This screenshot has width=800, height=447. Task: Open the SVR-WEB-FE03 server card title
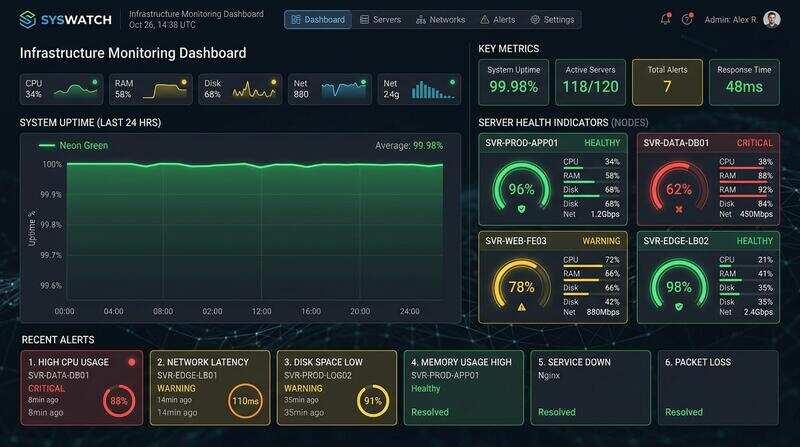[516, 241]
